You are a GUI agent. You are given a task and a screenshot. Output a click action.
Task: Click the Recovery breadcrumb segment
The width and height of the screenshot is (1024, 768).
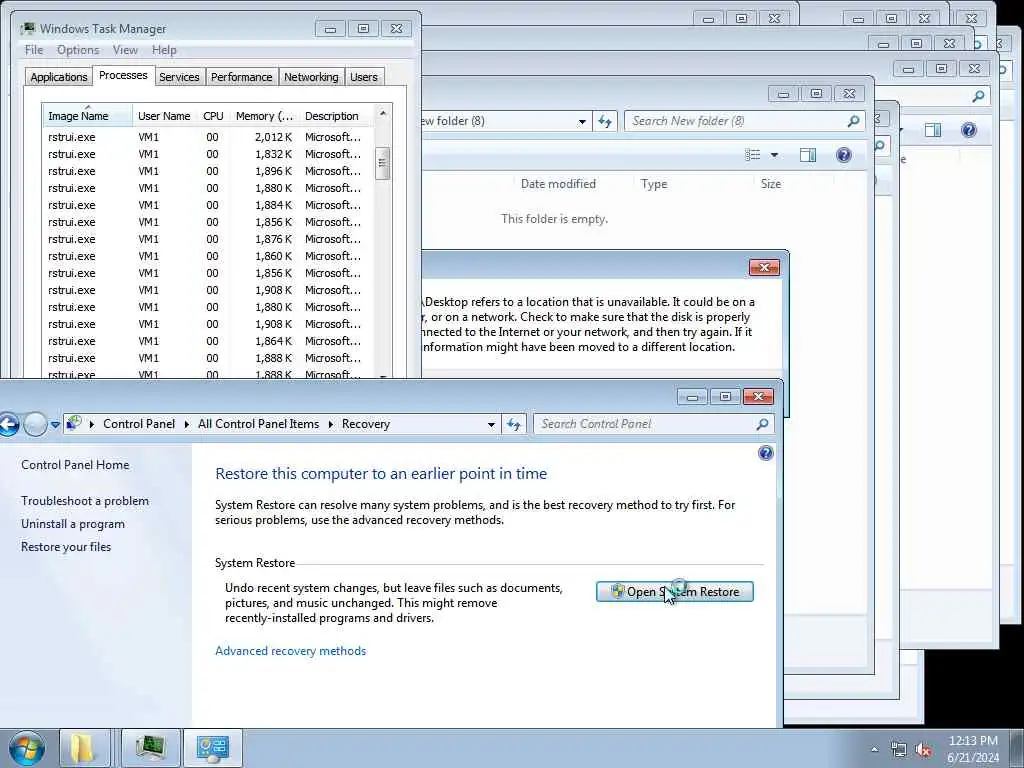click(x=366, y=424)
